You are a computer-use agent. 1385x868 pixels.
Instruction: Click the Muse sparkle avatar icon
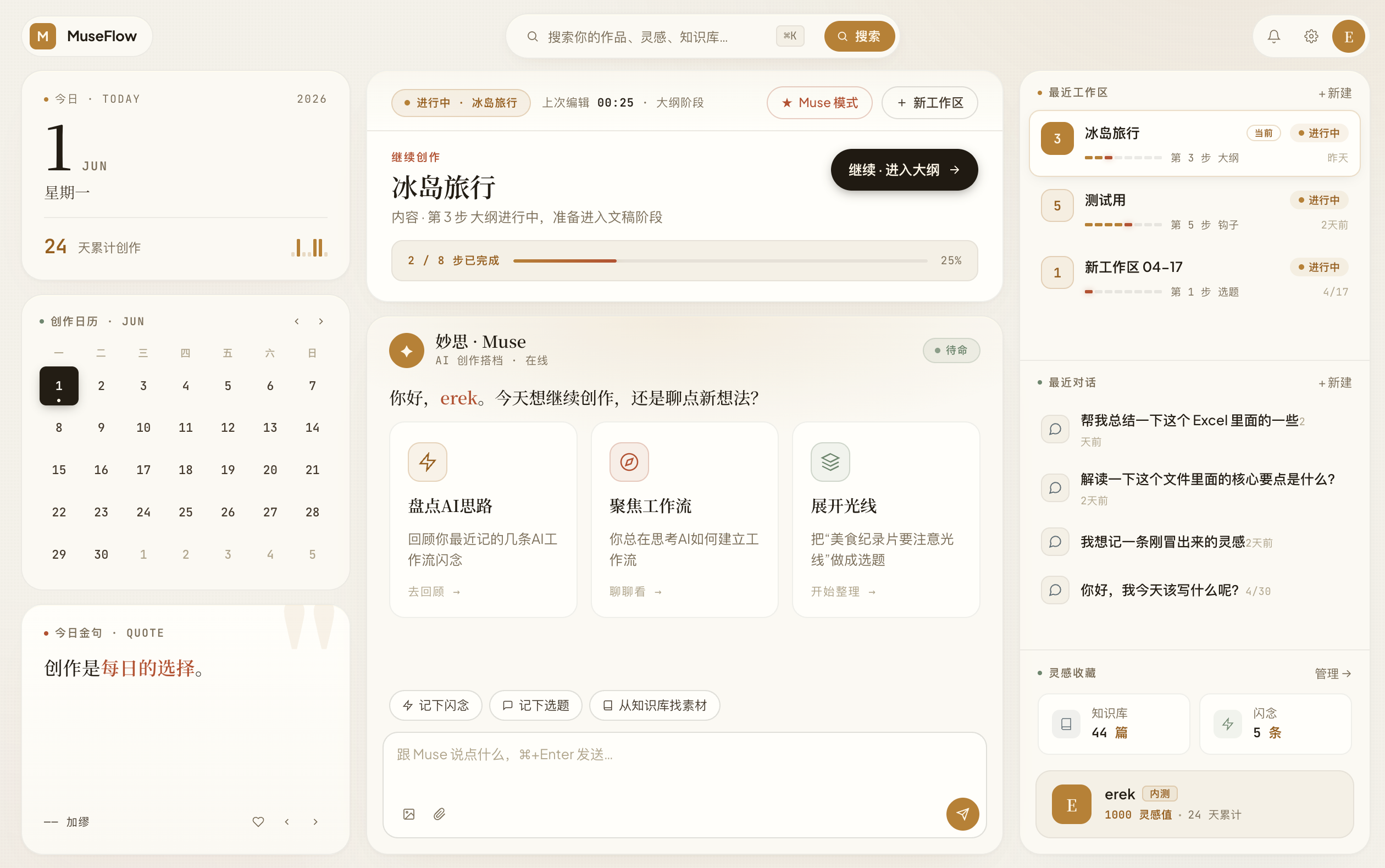407,350
